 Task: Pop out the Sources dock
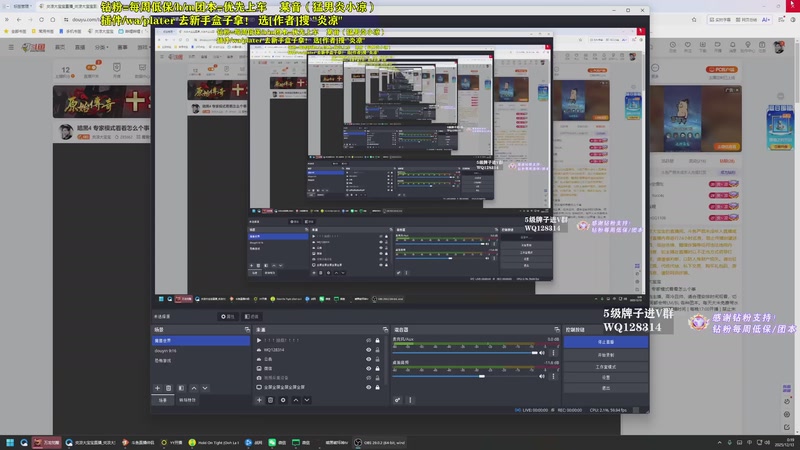tap(385, 330)
